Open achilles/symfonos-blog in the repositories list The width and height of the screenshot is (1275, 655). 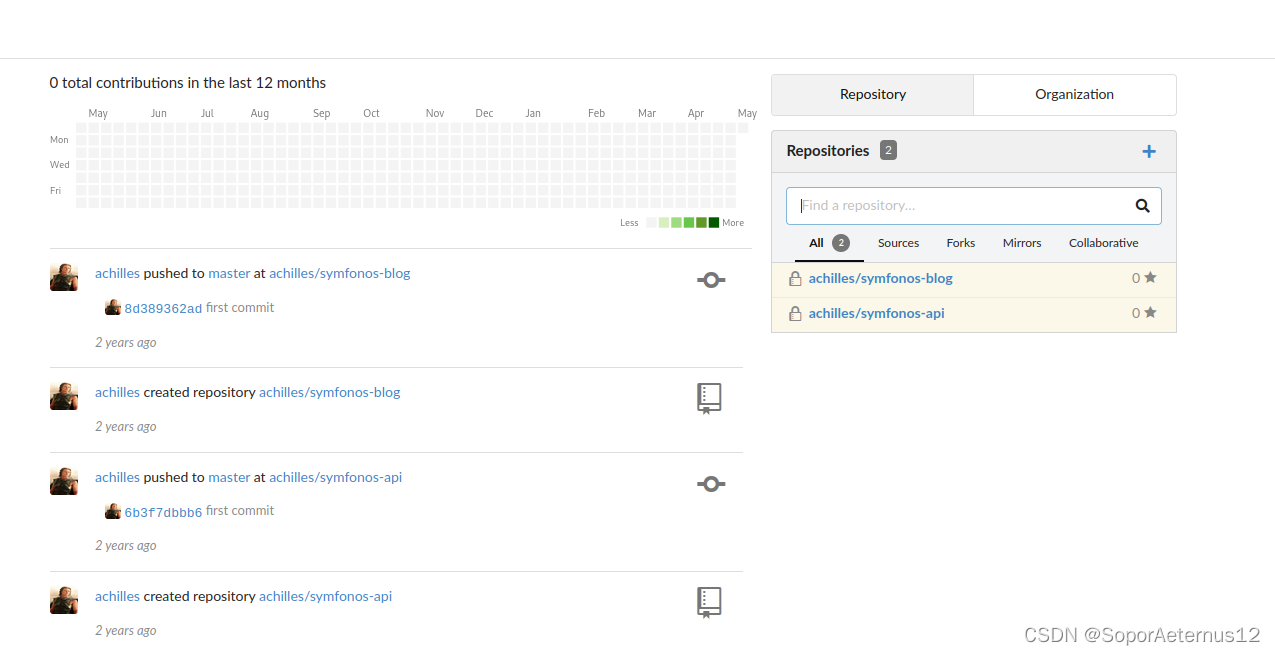click(x=880, y=279)
